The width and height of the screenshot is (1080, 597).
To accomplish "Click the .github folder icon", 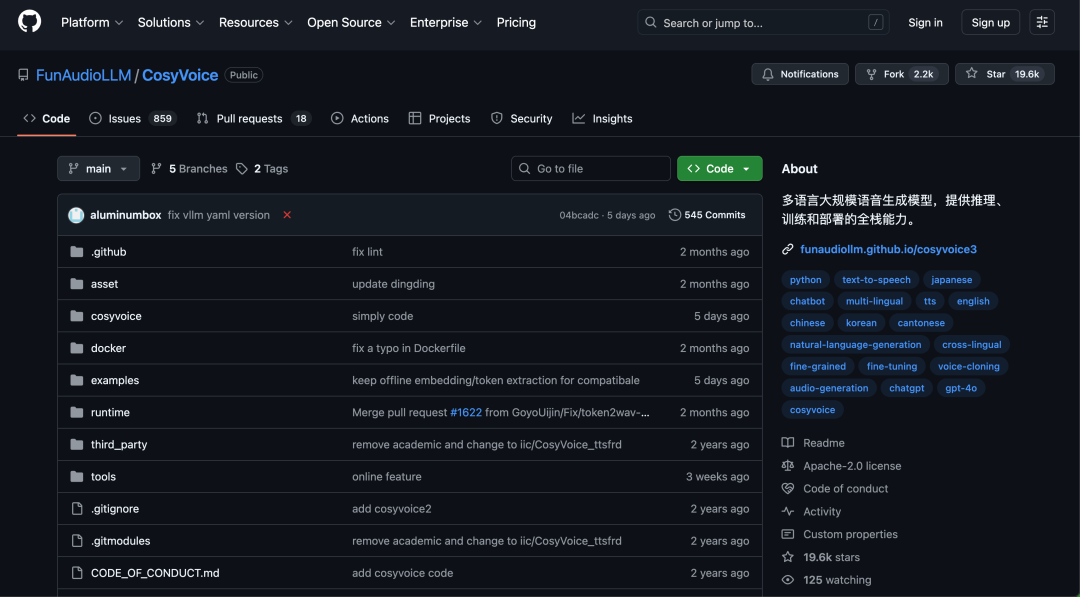I will [76, 252].
